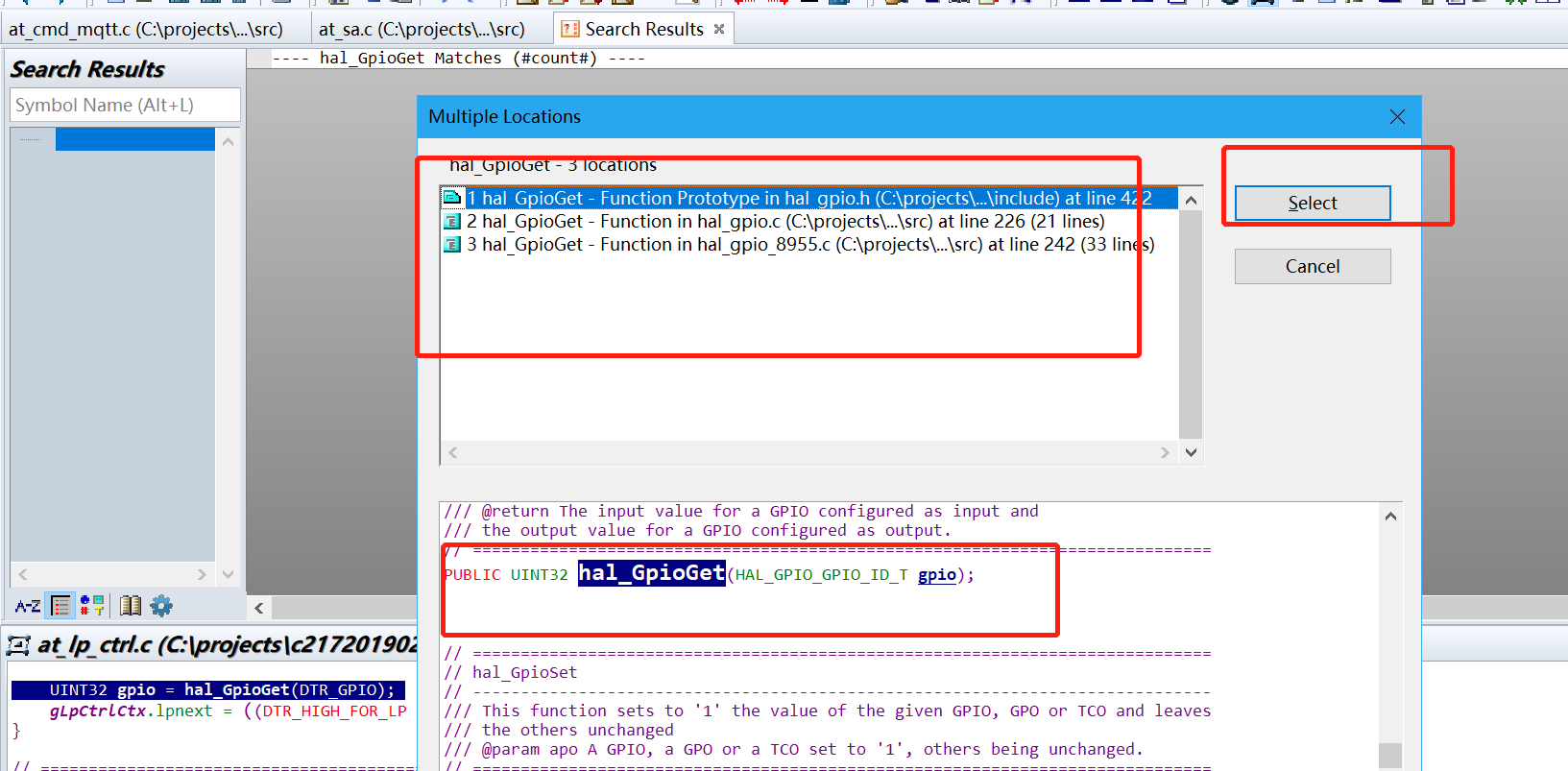Image resolution: width=1568 pixels, height=771 pixels.
Task: Click scroll right arrow under locations list
Action: (1165, 452)
